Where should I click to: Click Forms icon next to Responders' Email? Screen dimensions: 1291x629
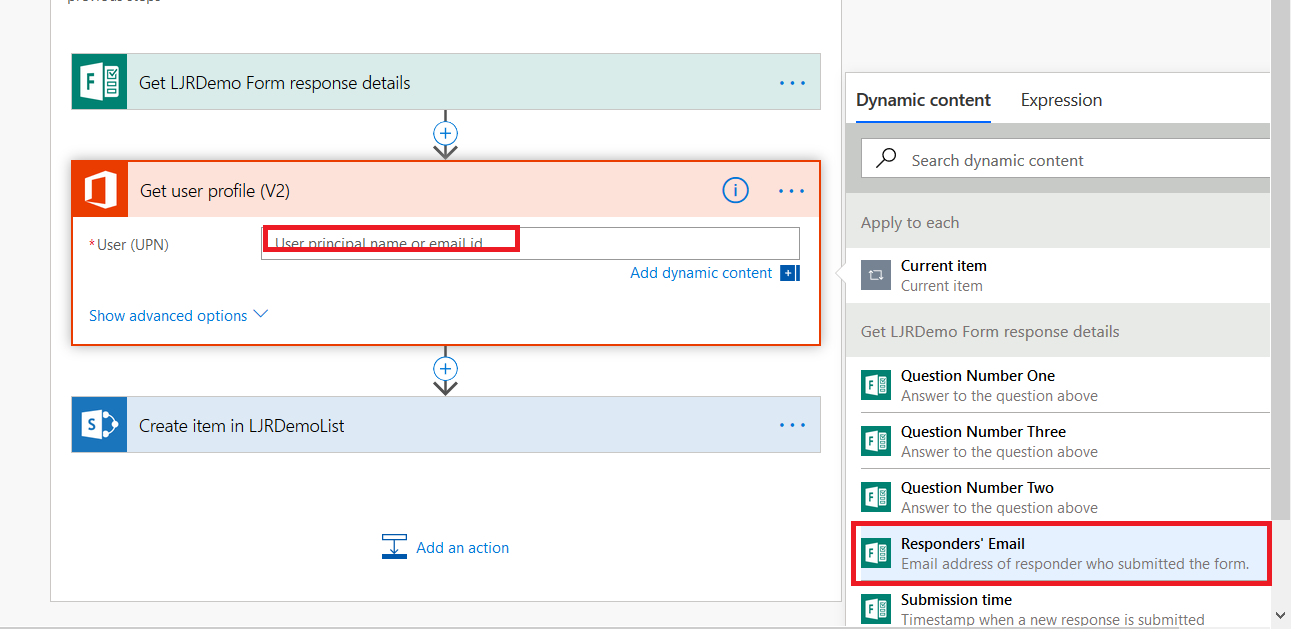coord(876,553)
